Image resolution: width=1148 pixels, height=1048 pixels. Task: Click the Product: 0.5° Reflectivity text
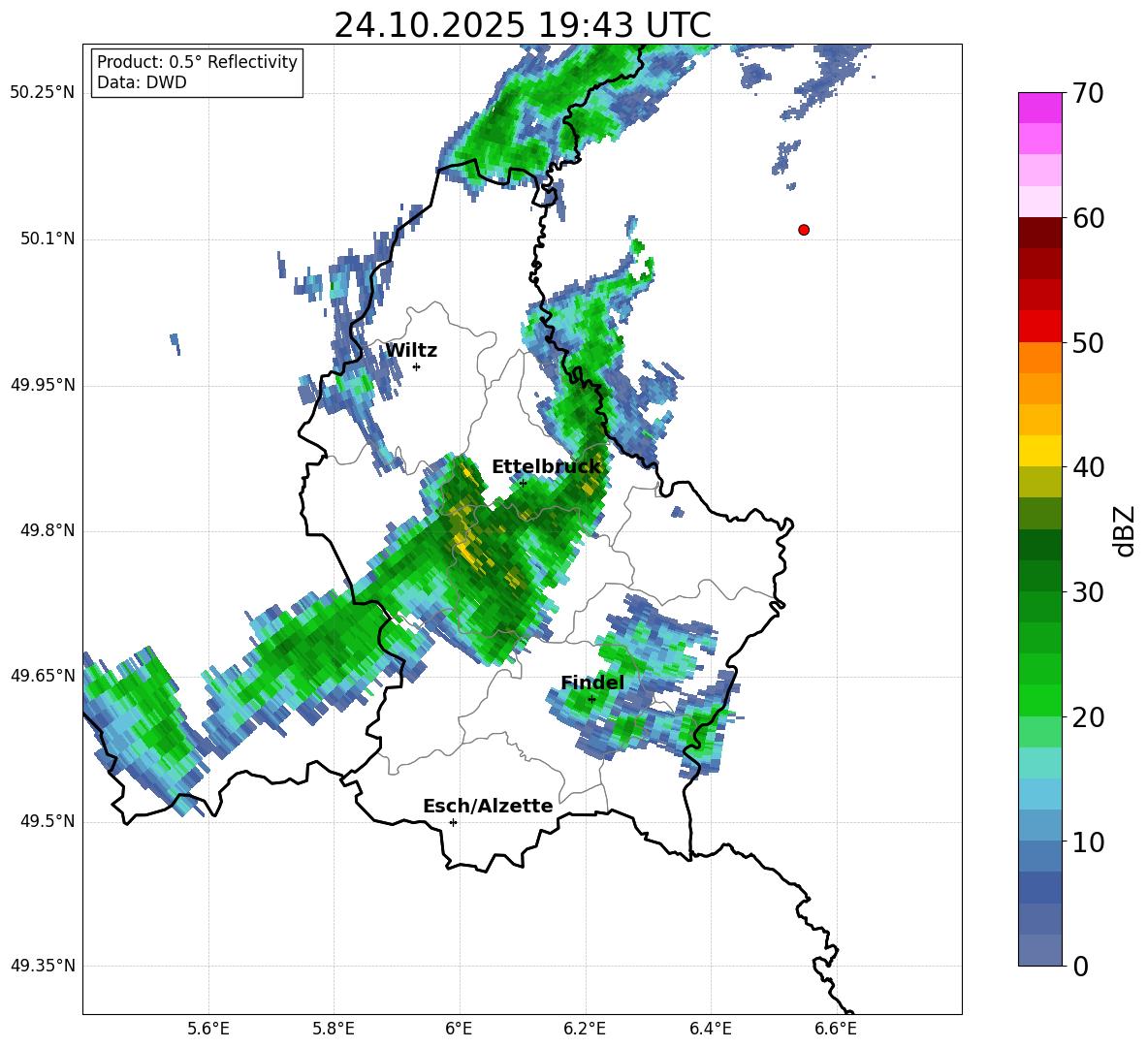pyautogui.click(x=197, y=62)
